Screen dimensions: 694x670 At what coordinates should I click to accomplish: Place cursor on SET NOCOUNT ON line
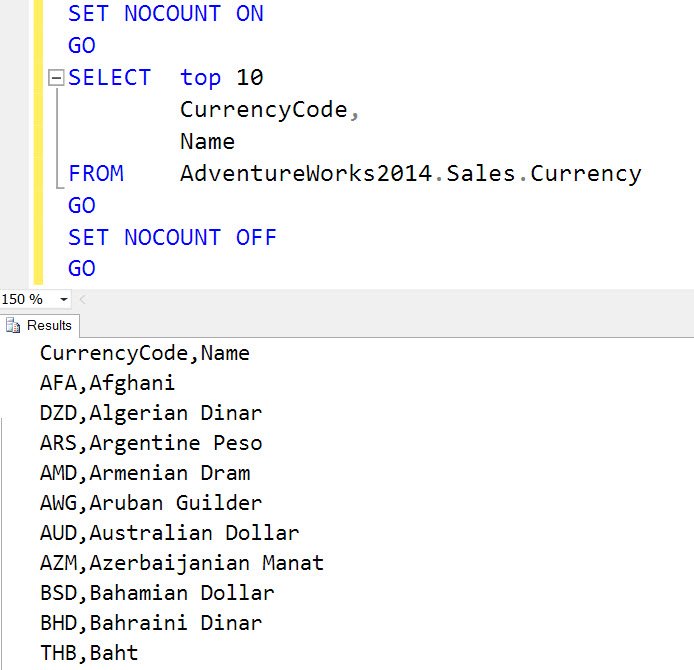click(166, 13)
